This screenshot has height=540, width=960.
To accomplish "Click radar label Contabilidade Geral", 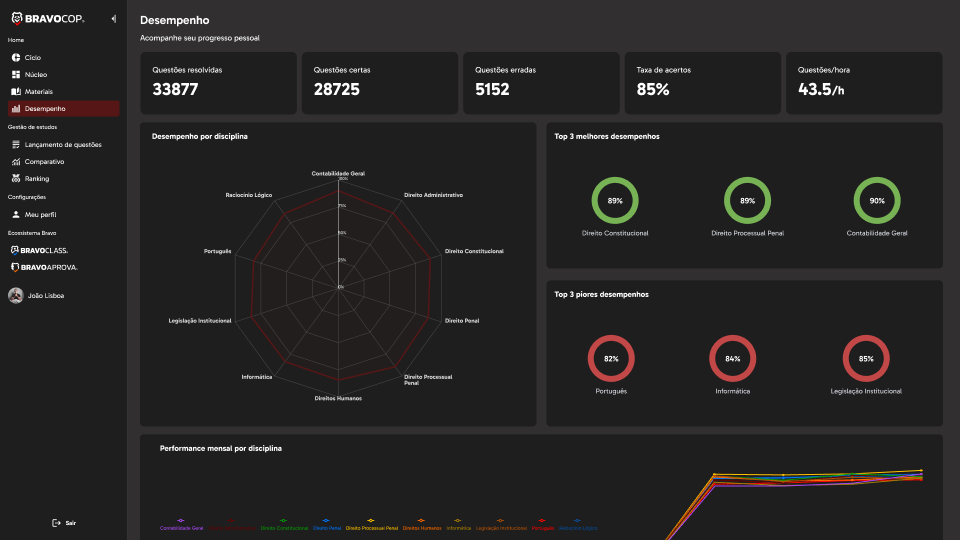I will coord(338,173).
